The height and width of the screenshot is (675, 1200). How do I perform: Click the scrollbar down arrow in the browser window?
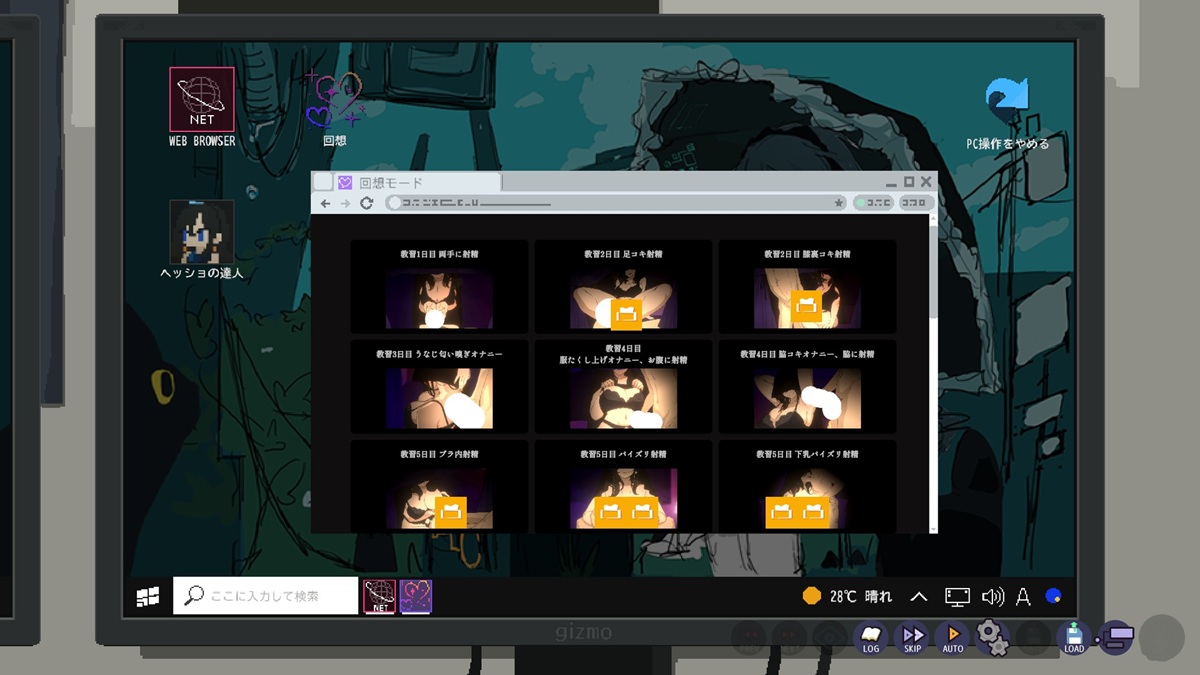click(933, 527)
